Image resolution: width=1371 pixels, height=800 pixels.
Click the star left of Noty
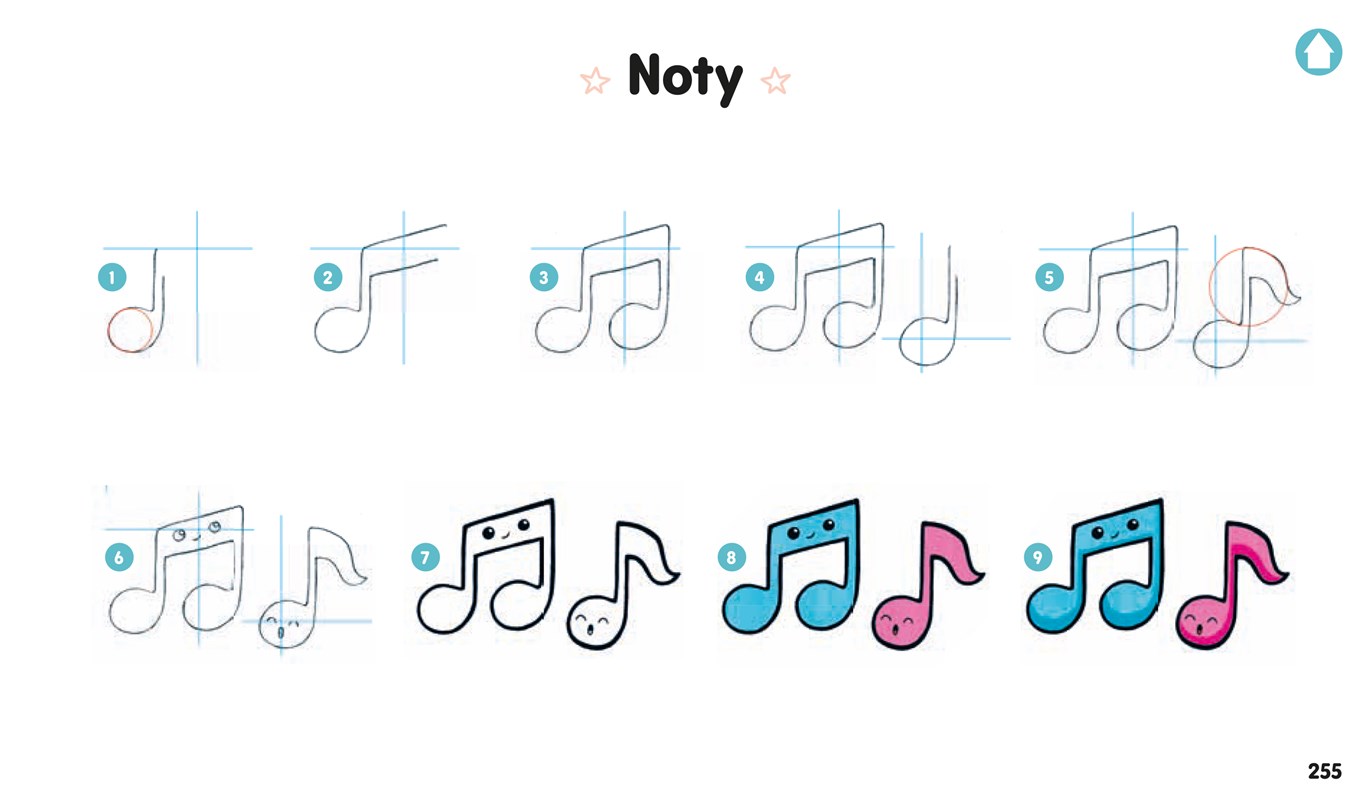click(x=595, y=81)
